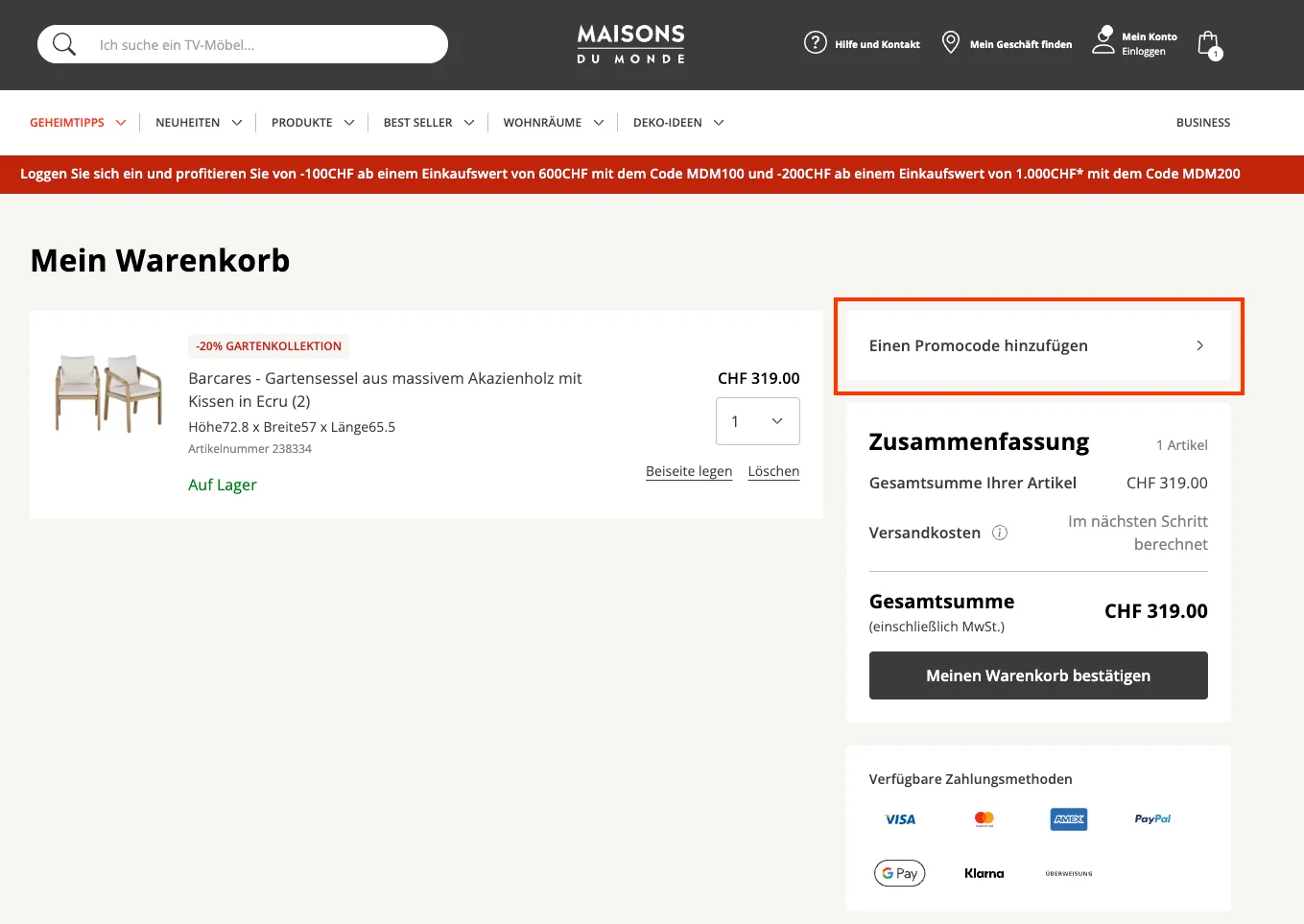Click the red promo code banner

point(652,175)
